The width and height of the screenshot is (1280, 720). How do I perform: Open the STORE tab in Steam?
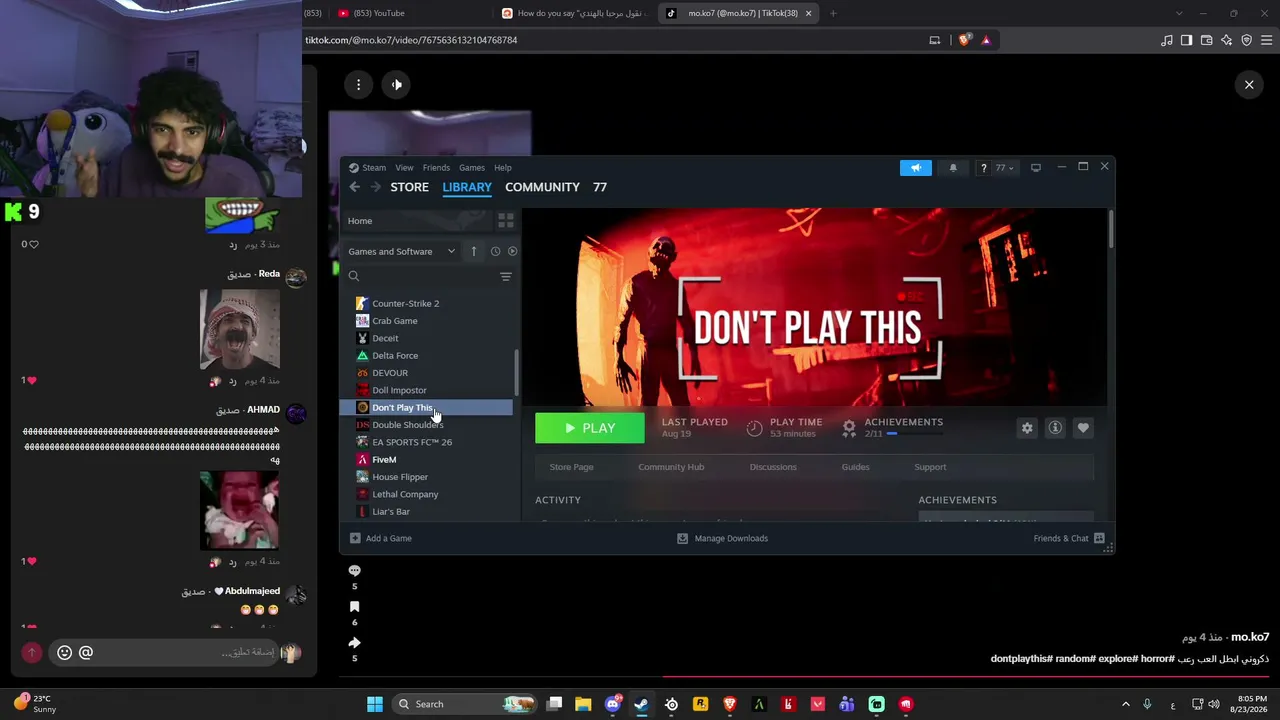[409, 187]
